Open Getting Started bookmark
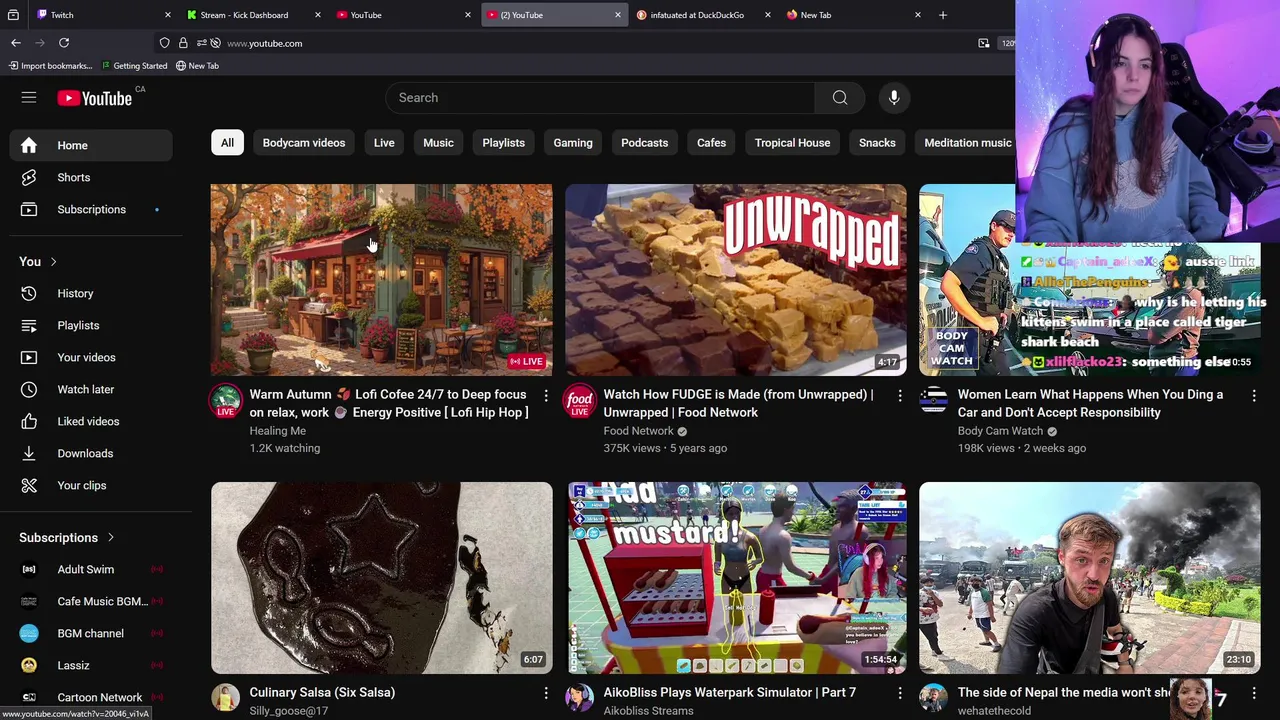The width and height of the screenshot is (1280, 720). click(134, 66)
